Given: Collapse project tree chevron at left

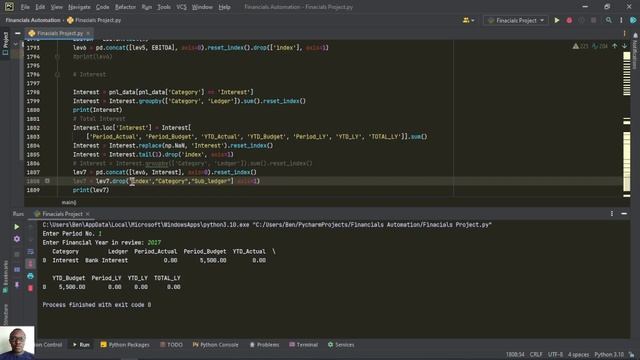Looking at the screenshot, I should click(x=16, y=44).
